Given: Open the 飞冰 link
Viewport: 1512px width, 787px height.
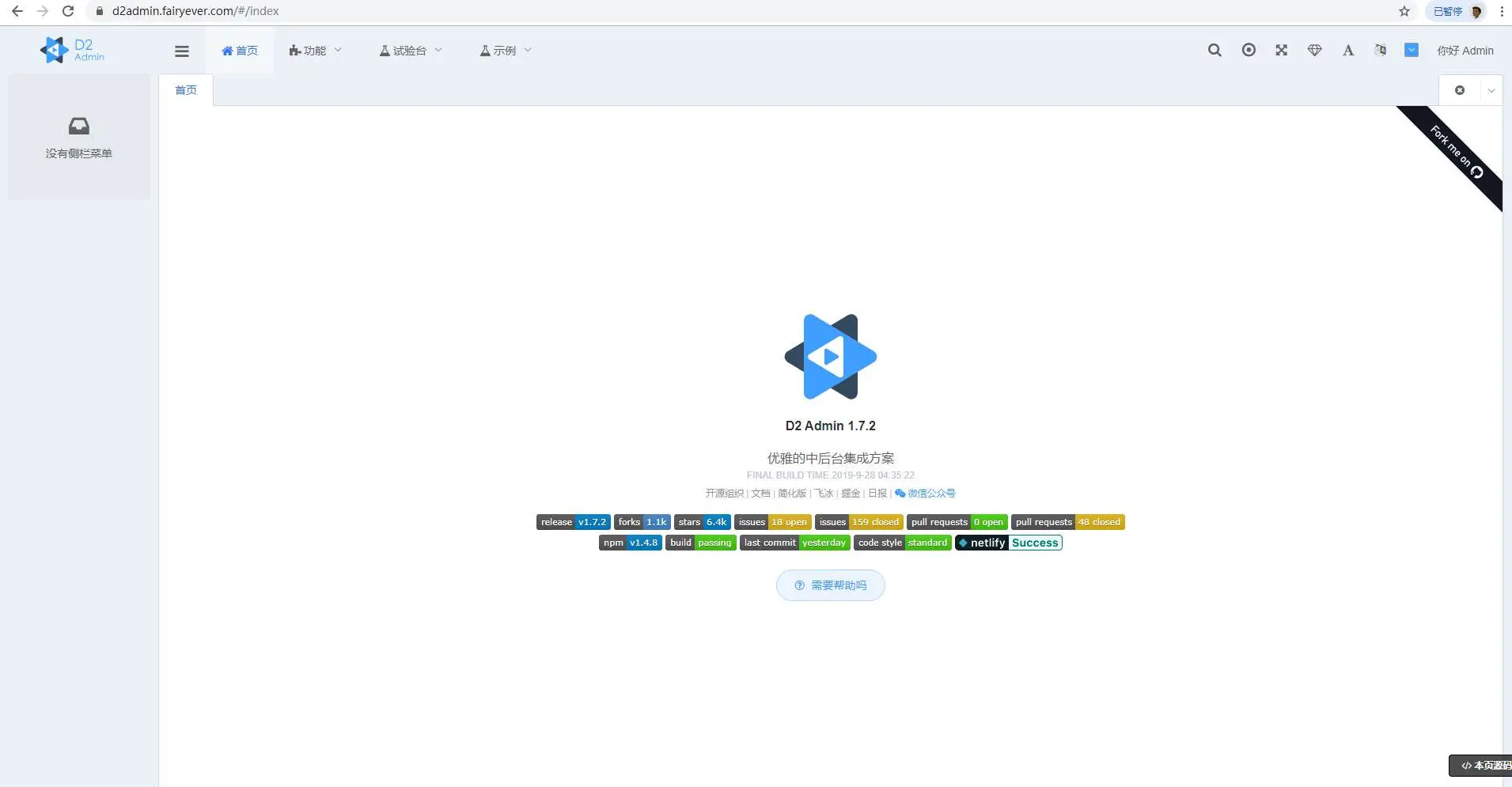Looking at the screenshot, I should point(824,494).
